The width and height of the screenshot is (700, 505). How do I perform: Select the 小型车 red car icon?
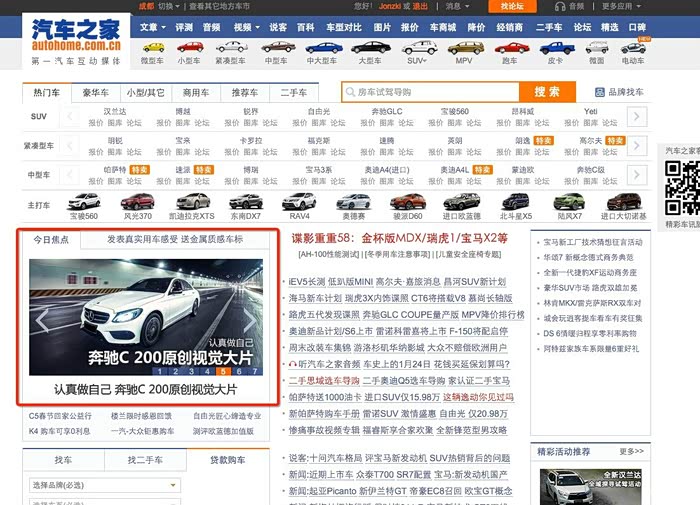point(190,47)
